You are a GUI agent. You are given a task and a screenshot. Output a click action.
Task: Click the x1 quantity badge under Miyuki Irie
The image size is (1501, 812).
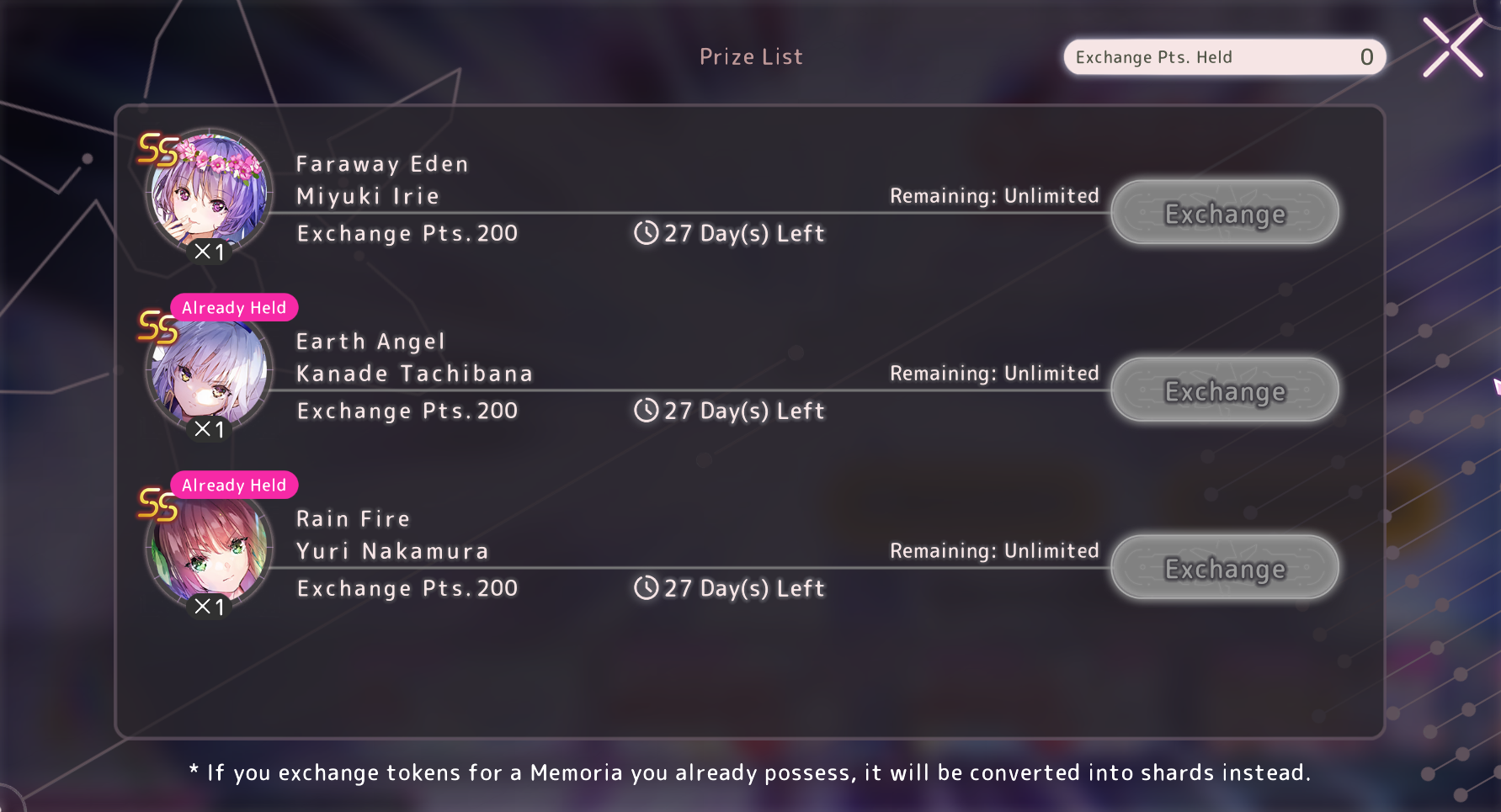pos(209,252)
